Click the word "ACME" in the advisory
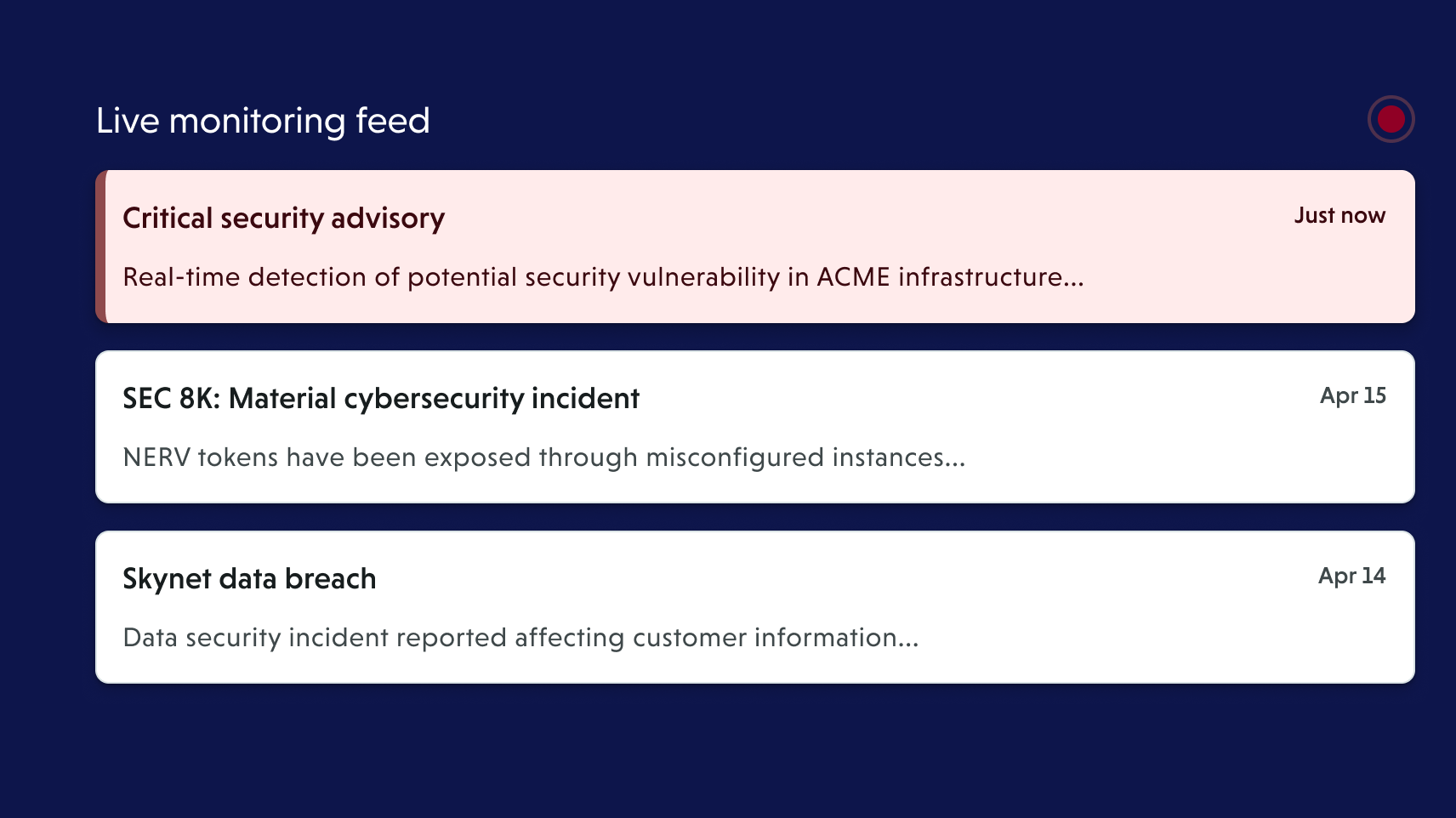The image size is (1456, 818). [x=853, y=277]
